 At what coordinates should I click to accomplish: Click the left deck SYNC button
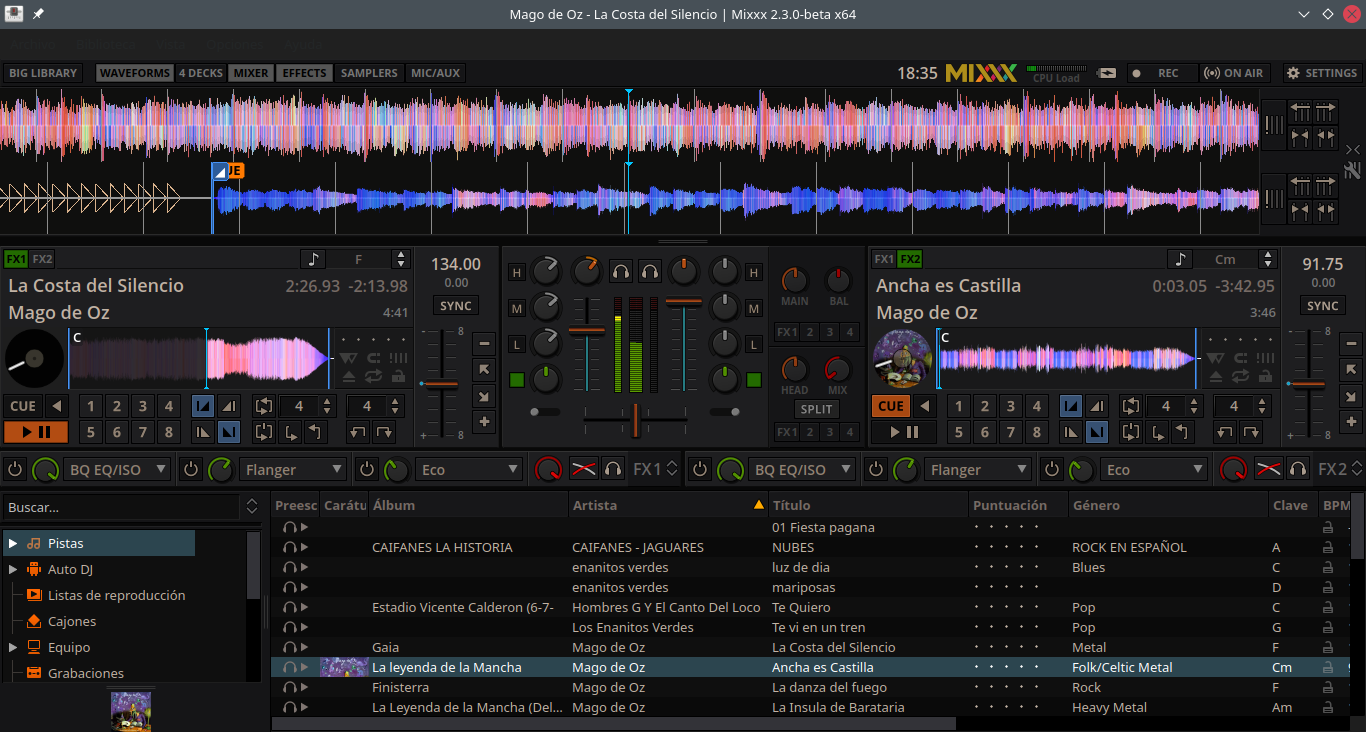(x=455, y=306)
